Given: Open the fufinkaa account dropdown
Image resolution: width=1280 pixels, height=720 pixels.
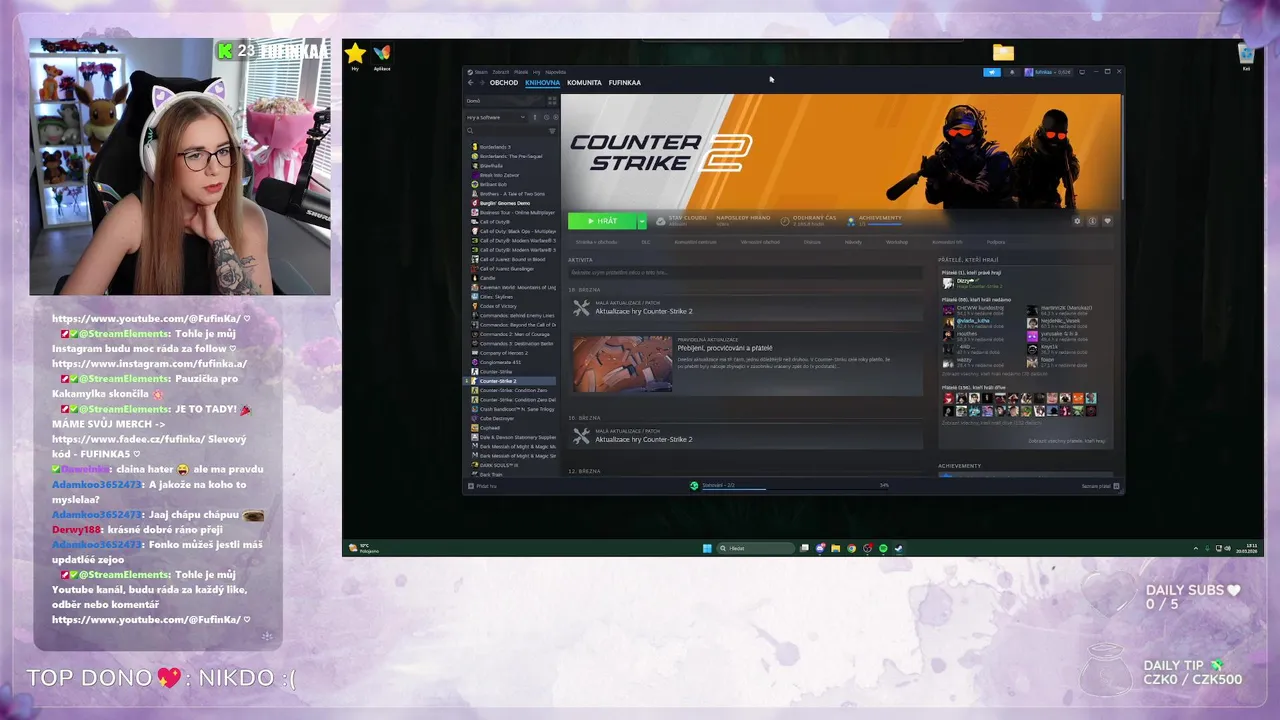Looking at the screenshot, I should tap(1048, 72).
